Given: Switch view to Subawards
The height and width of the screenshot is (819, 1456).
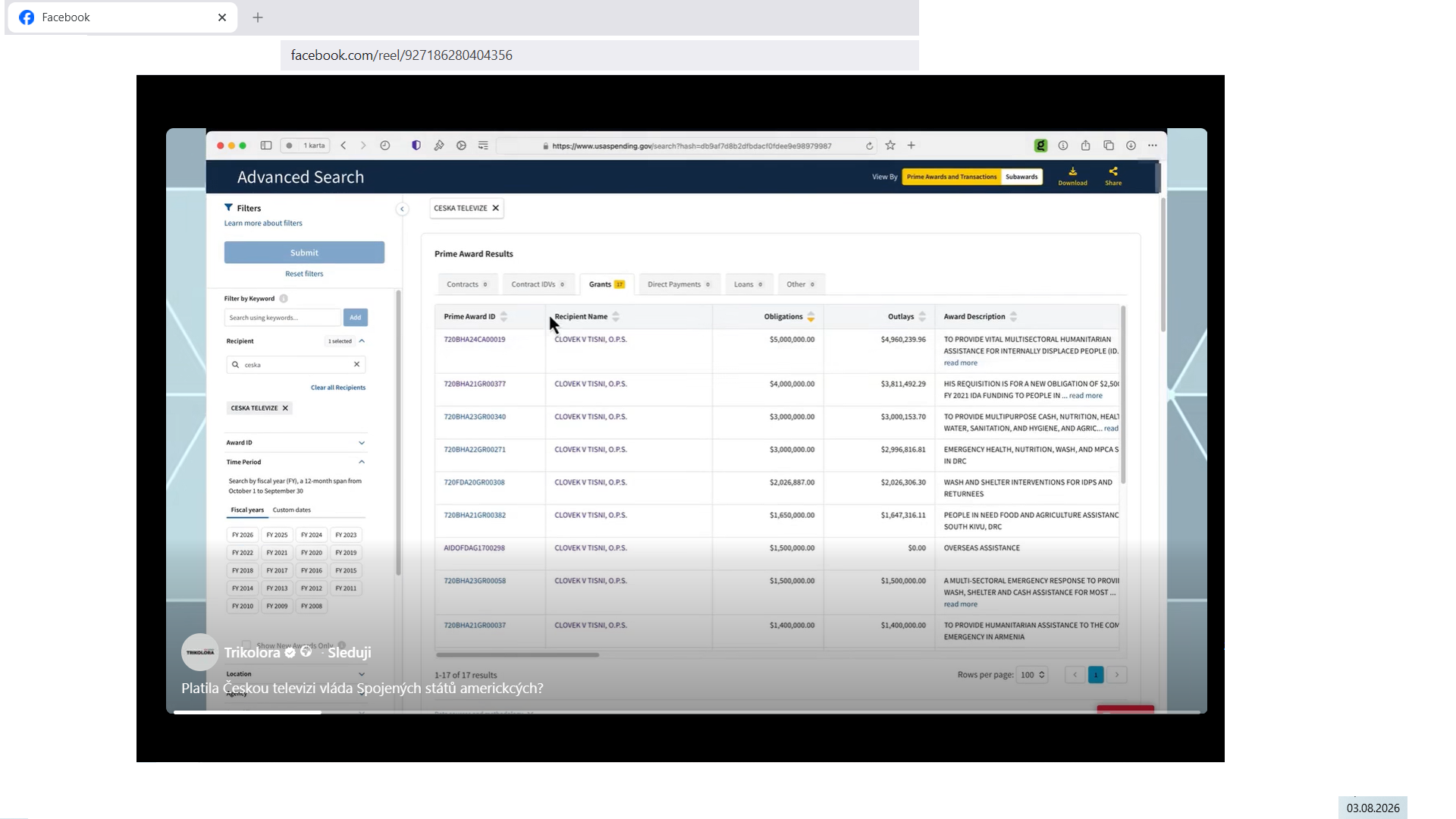Looking at the screenshot, I should coord(1021,177).
